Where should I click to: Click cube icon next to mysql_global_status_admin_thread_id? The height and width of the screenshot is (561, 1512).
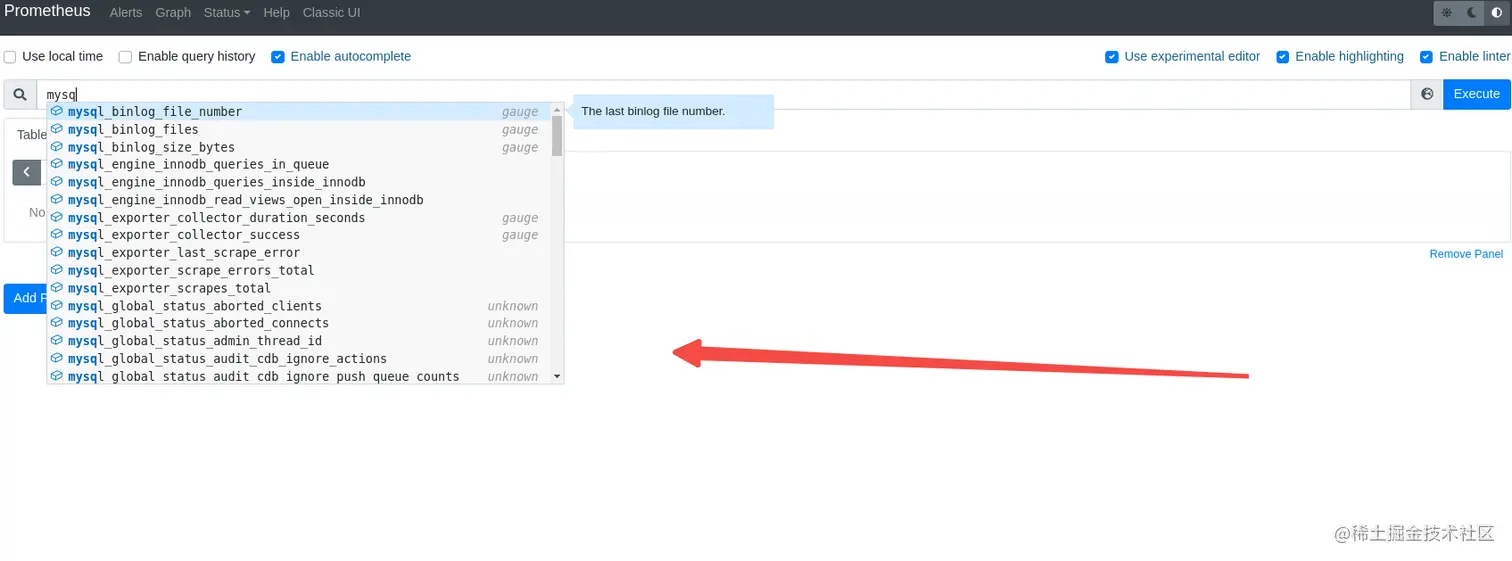pyautogui.click(x=57, y=341)
